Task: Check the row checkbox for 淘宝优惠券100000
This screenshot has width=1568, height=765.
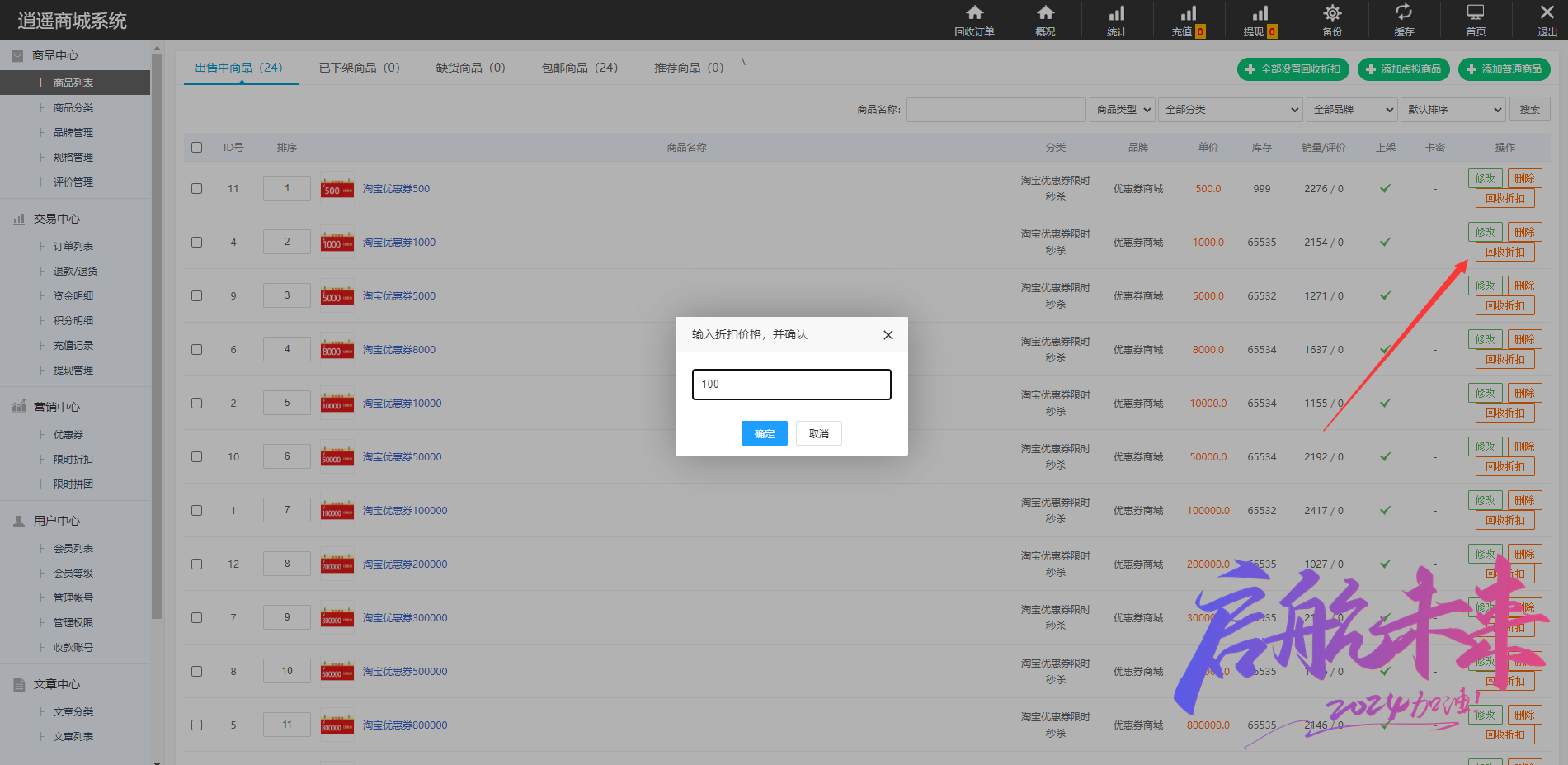Action: (196, 510)
